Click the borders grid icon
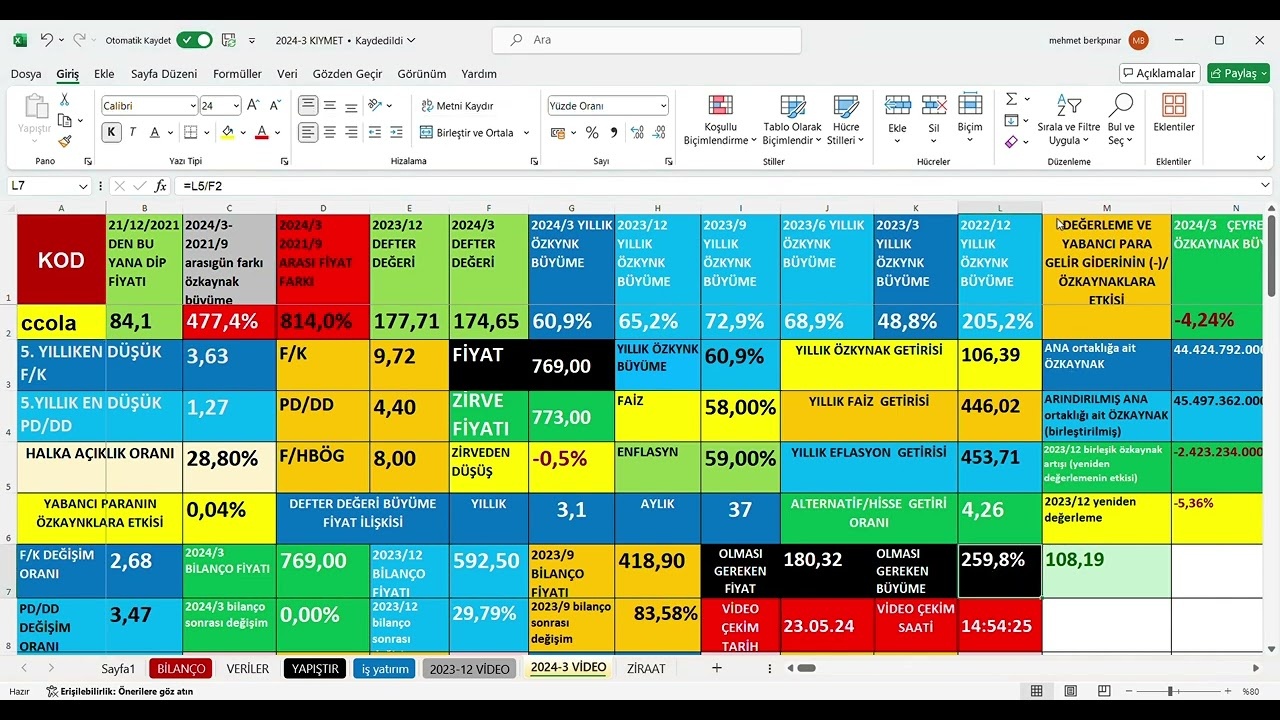 click(192, 132)
